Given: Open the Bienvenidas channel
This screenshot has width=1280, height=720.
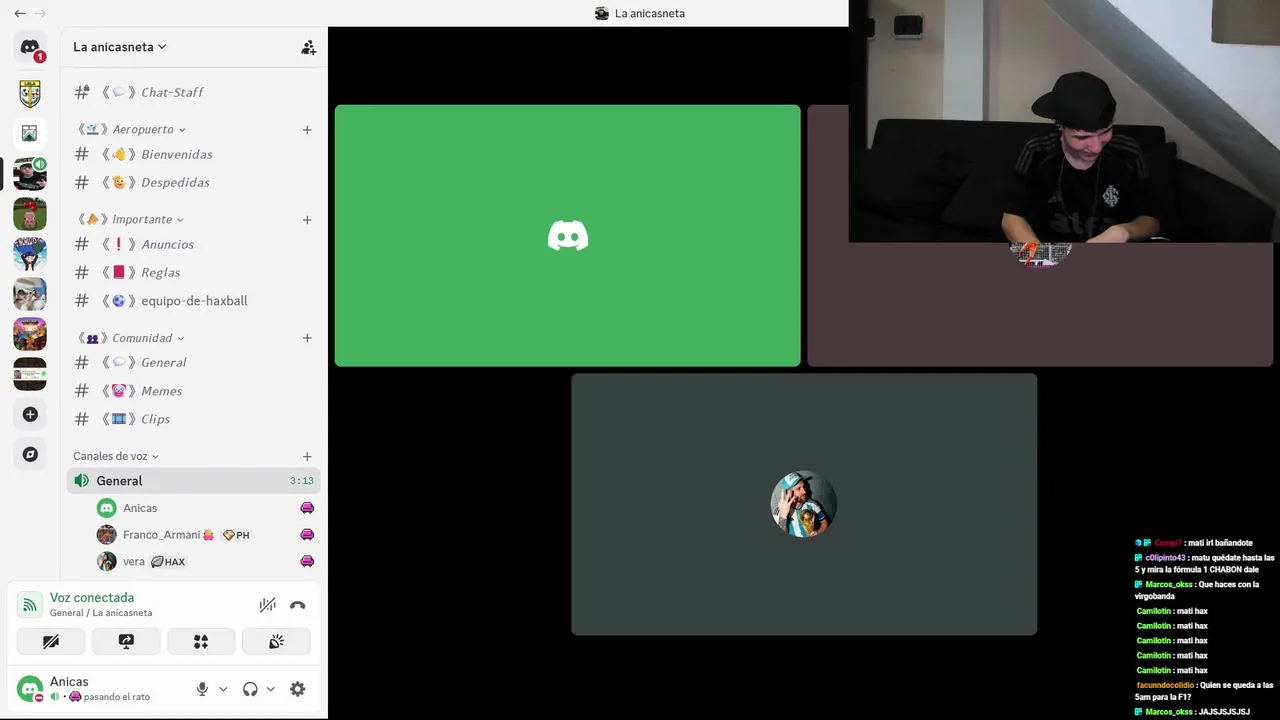Looking at the screenshot, I should (x=194, y=154).
